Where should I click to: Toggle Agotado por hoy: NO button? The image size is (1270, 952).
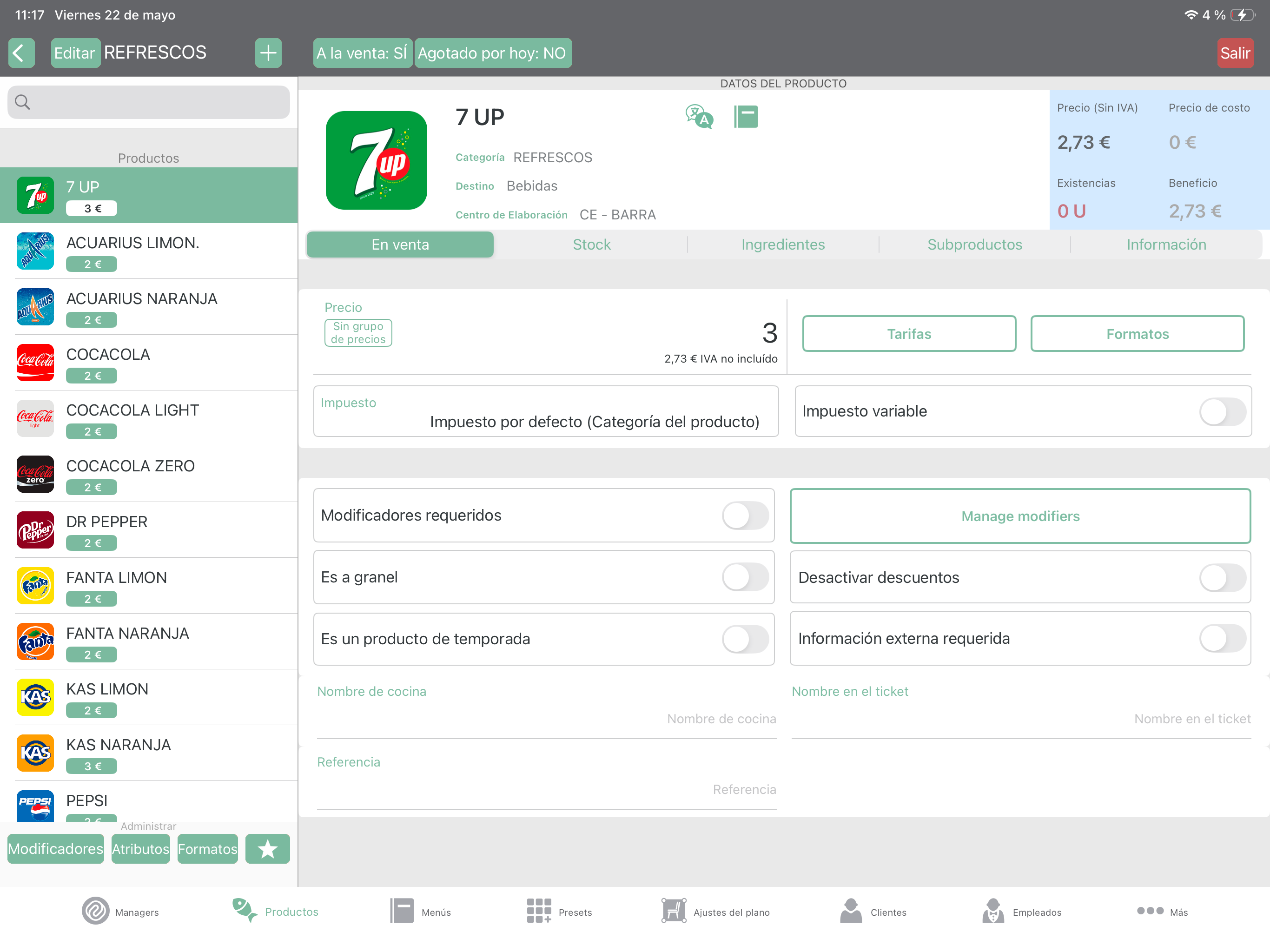[493, 53]
